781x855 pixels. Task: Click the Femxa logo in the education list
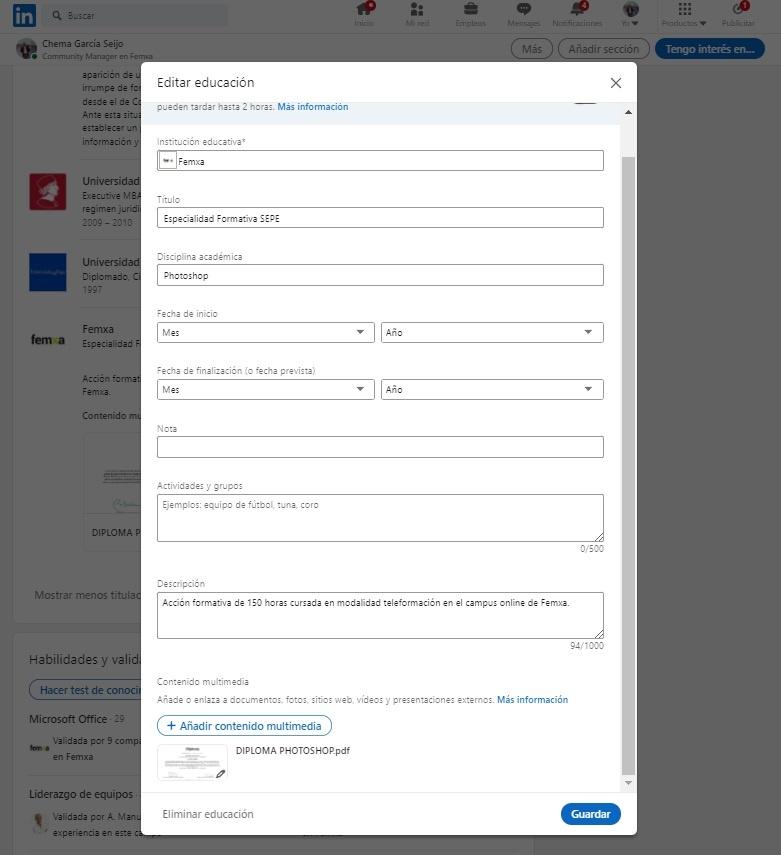[x=48, y=340]
